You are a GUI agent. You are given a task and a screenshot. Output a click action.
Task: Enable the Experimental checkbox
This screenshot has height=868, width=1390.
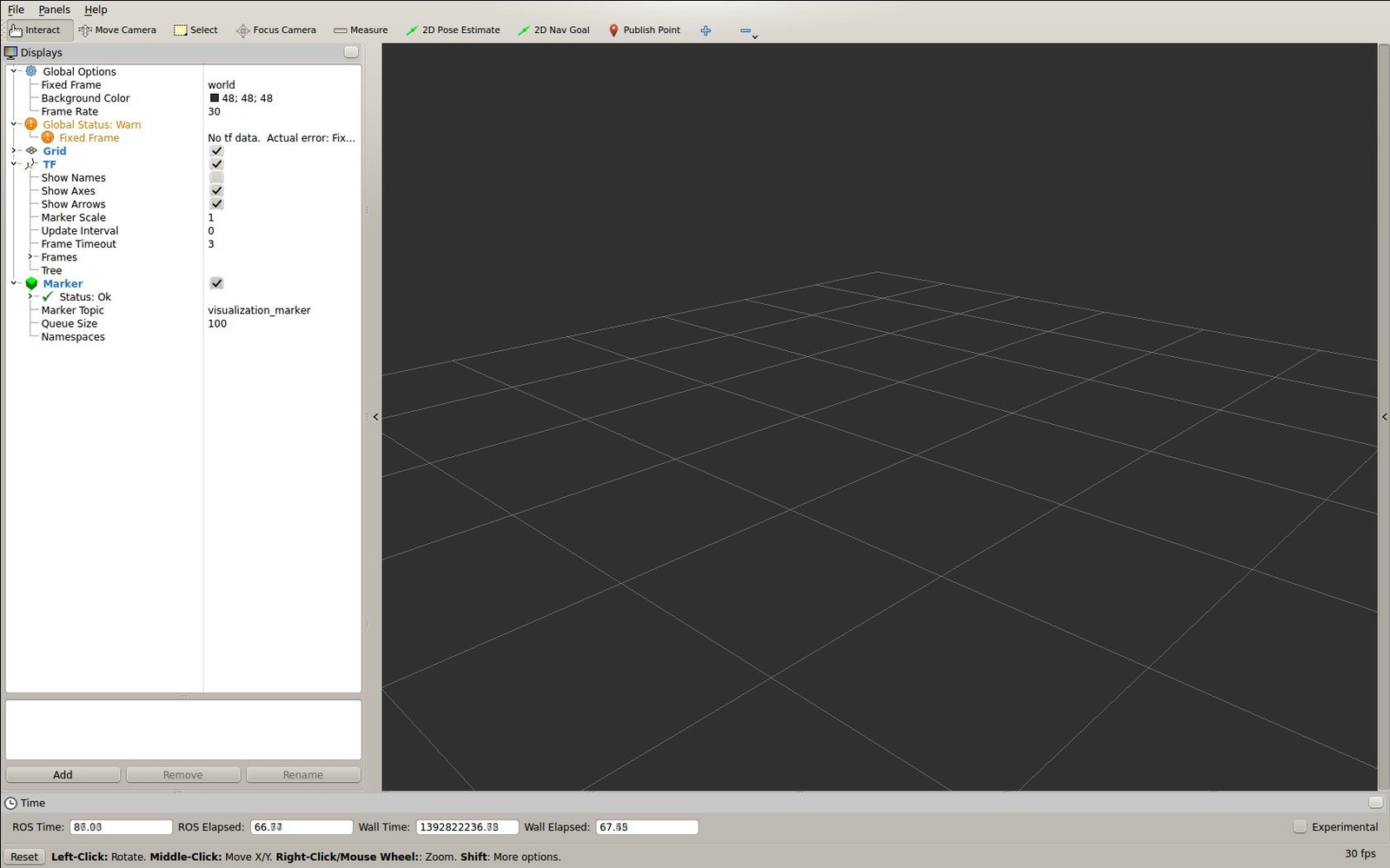(1300, 826)
